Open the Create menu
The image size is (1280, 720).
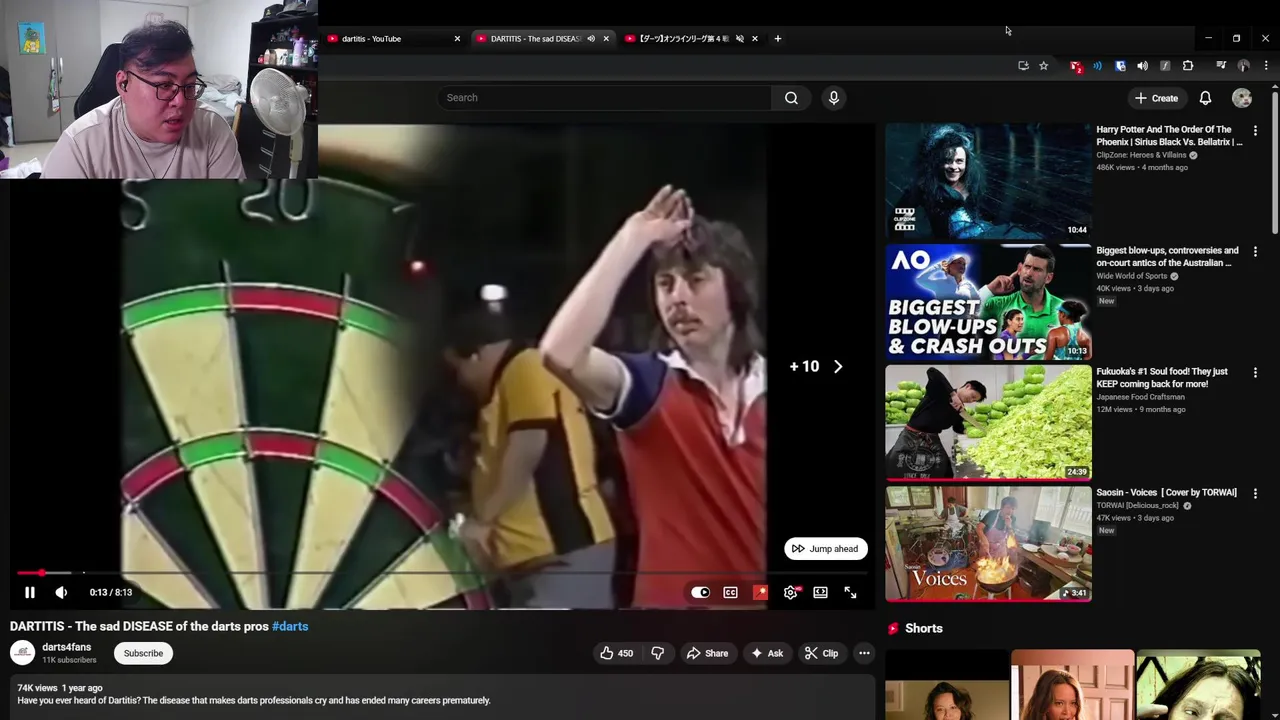coord(1156,98)
